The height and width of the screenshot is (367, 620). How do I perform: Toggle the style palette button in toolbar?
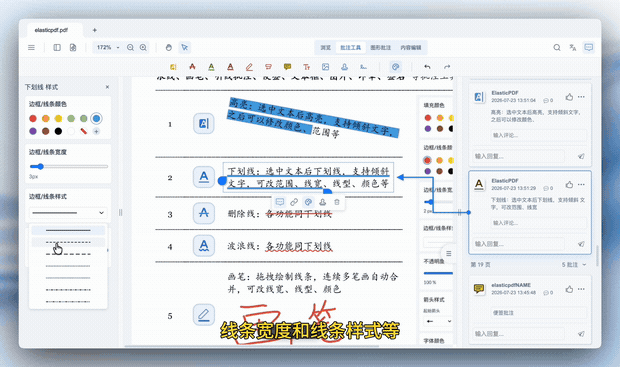coord(395,67)
